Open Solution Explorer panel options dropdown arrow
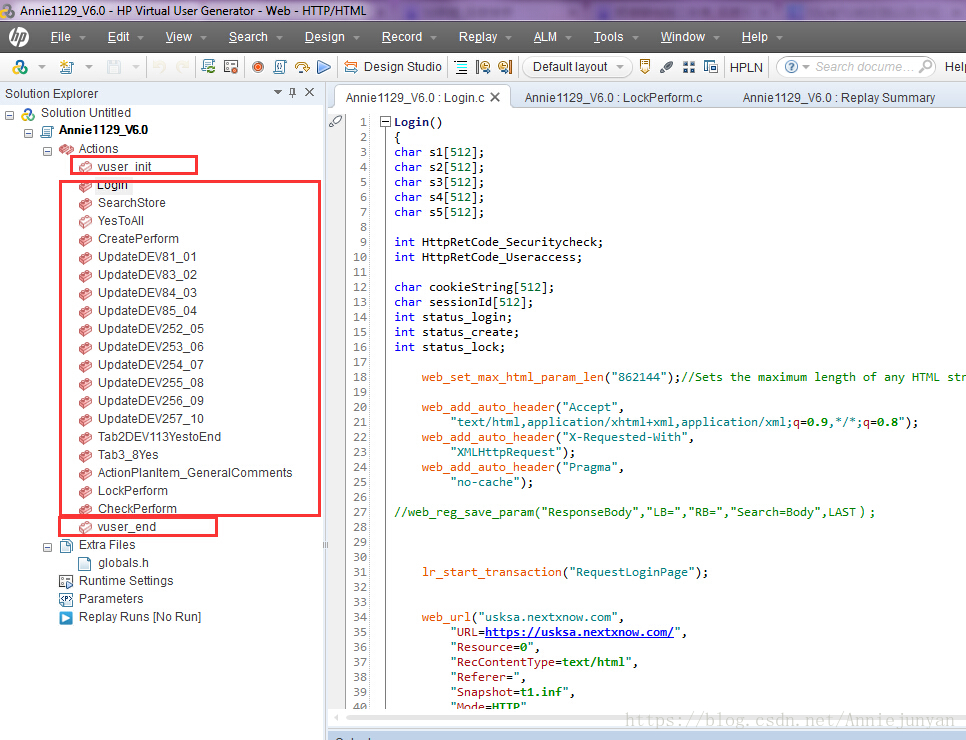The height and width of the screenshot is (740, 966). [x=278, y=92]
